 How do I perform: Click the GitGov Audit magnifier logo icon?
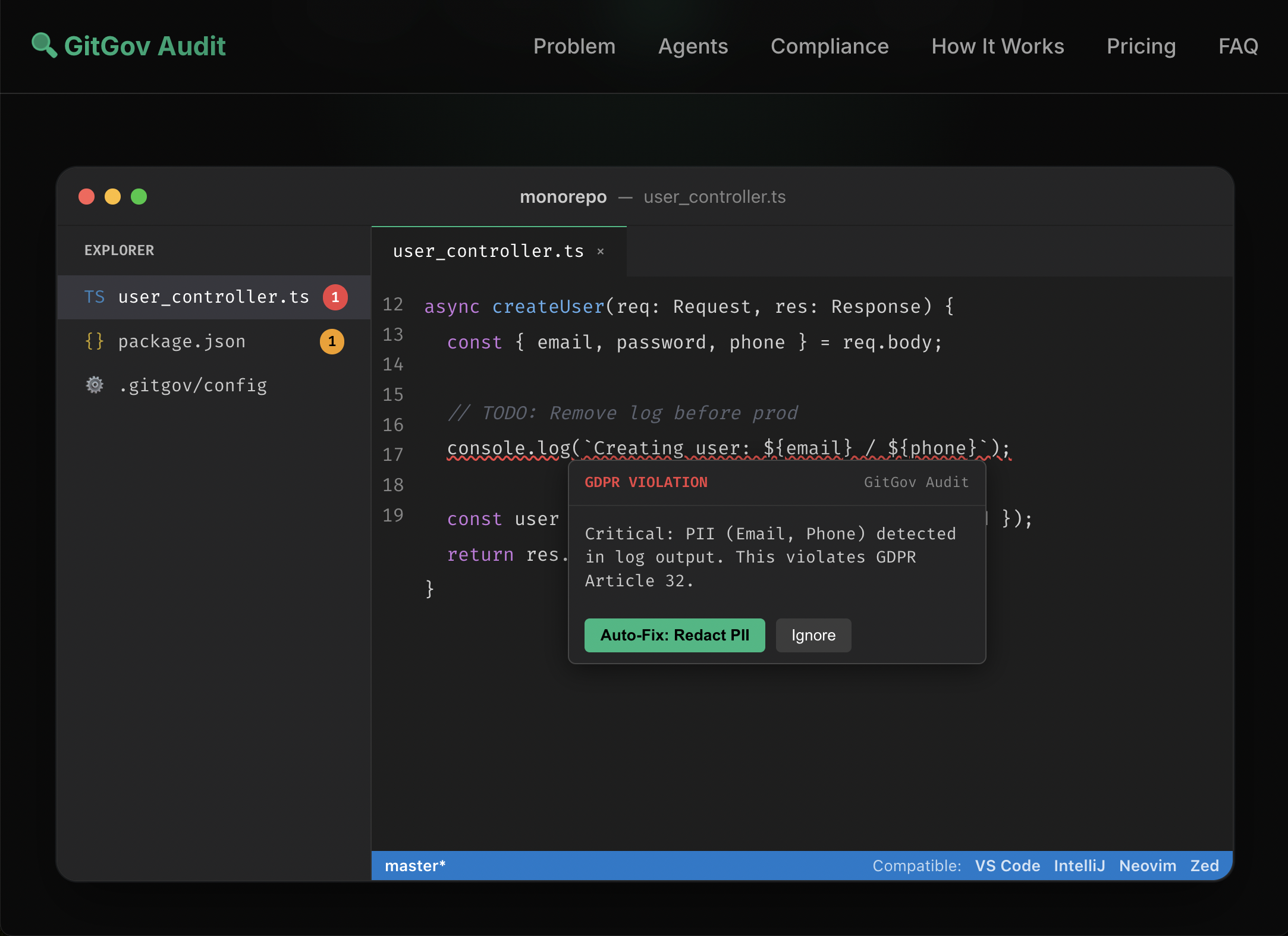coord(44,45)
